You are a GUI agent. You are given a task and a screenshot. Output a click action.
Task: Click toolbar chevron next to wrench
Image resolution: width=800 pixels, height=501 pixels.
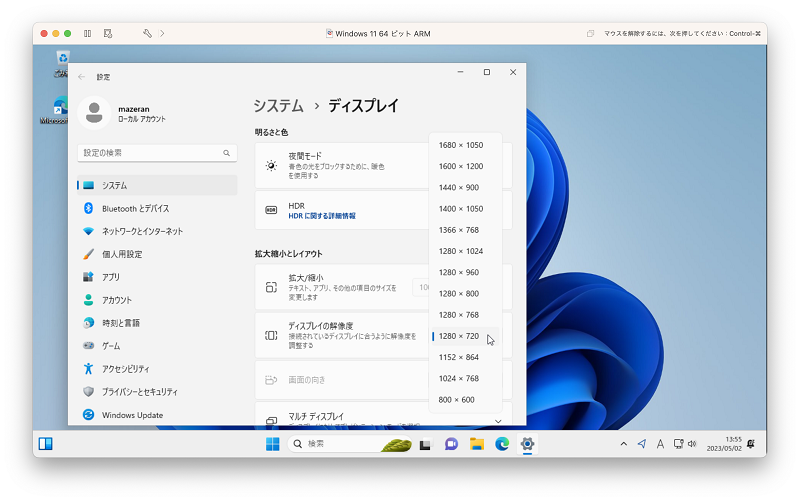(162, 34)
